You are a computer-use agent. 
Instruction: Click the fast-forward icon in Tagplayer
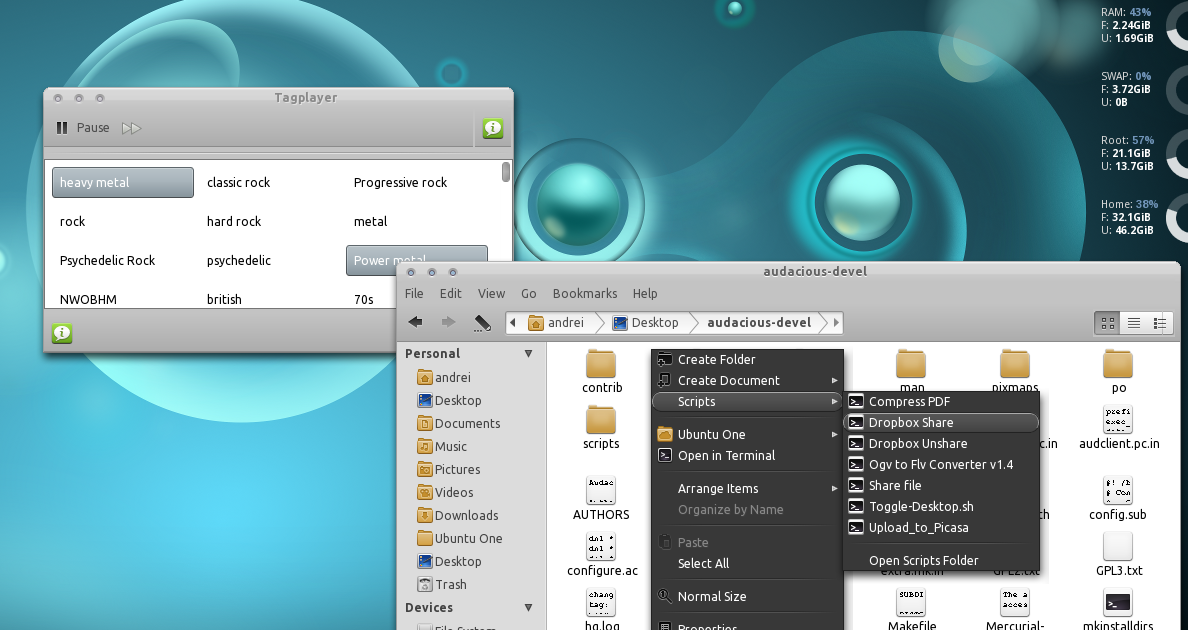point(131,127)
